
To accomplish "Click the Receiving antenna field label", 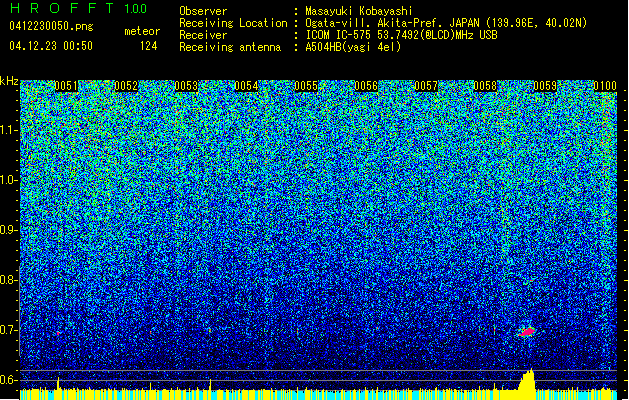I will click(x=230, y=47).
